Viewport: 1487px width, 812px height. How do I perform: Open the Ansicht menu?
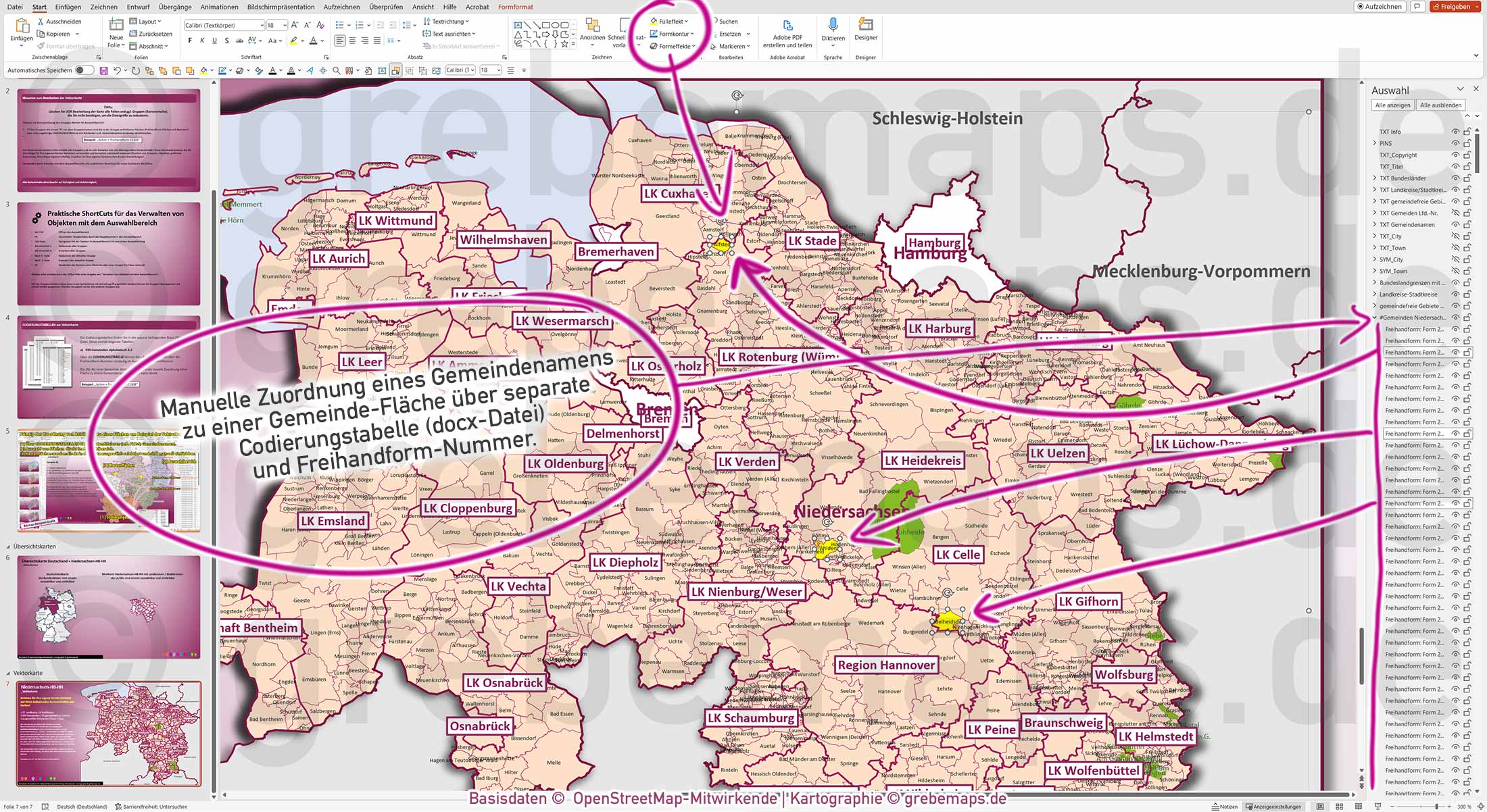(x=423, y=7)
